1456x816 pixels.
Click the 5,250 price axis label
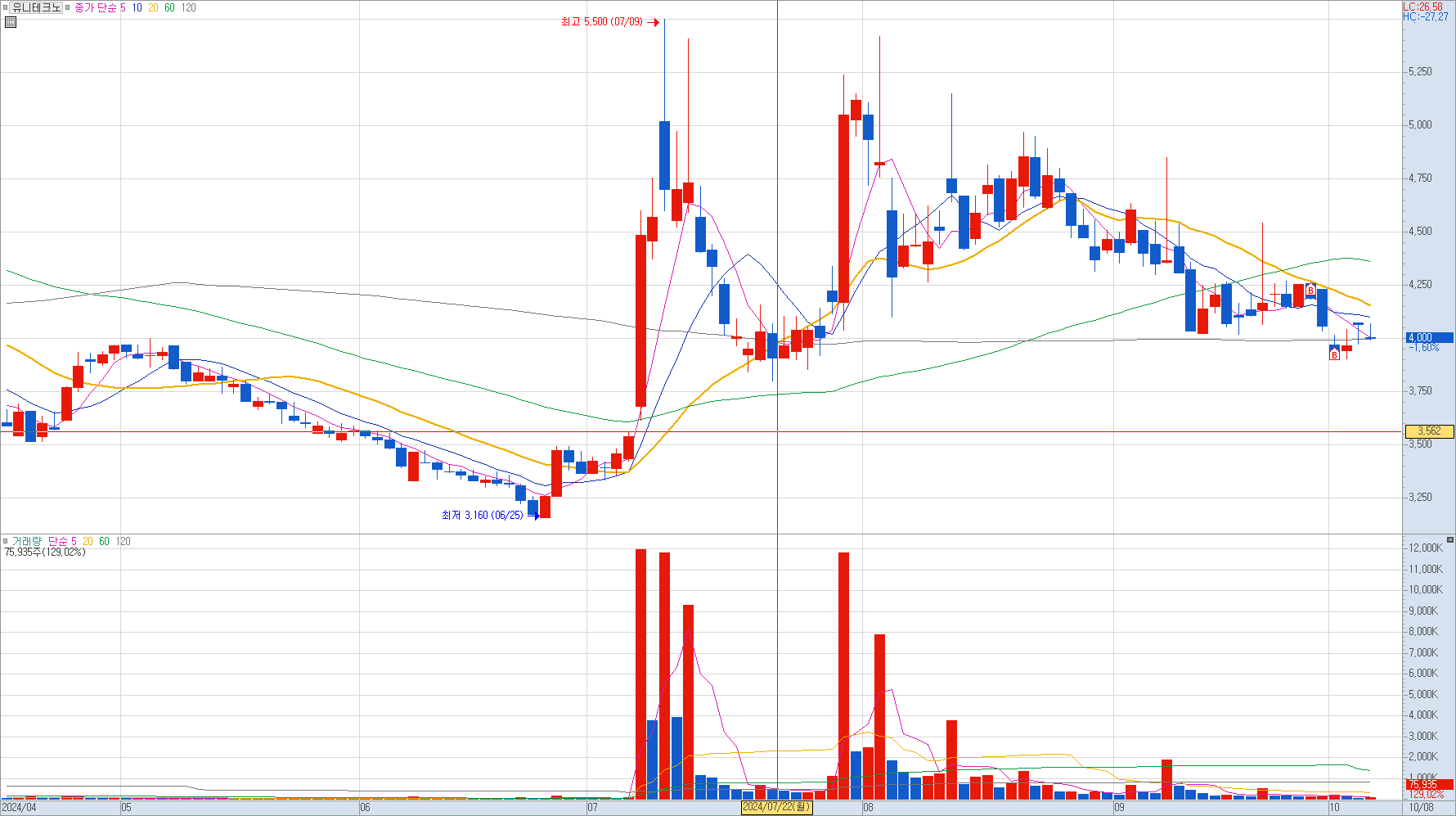(1420, 72)
